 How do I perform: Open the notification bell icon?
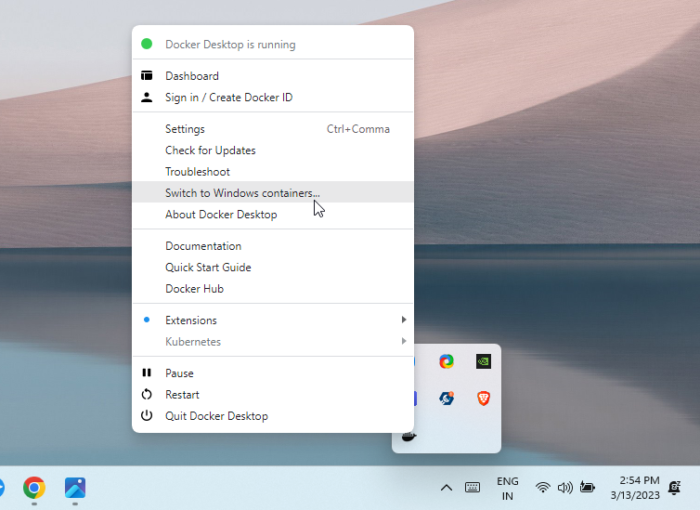pos(675,488)
